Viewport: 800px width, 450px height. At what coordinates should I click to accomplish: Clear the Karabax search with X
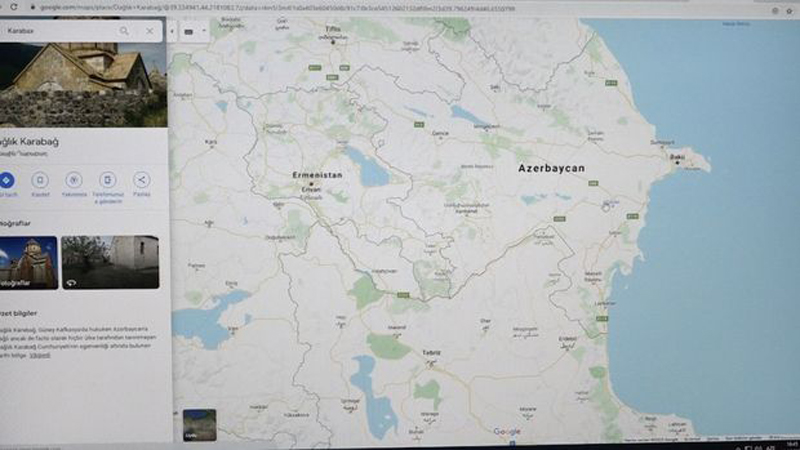coord(150,31)
